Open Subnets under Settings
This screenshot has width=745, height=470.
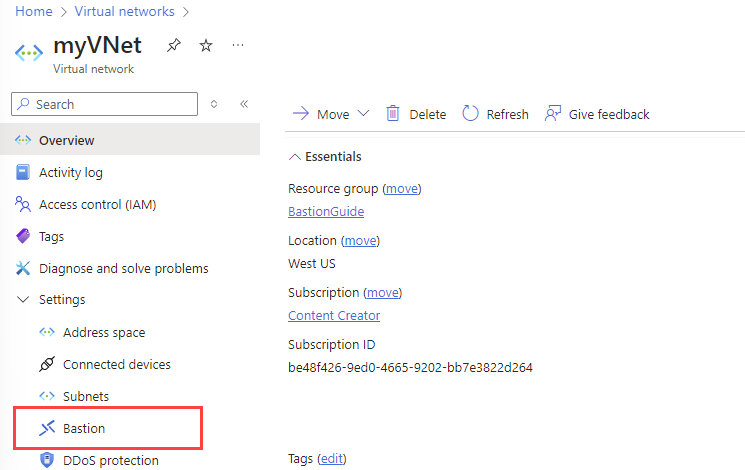86,396
